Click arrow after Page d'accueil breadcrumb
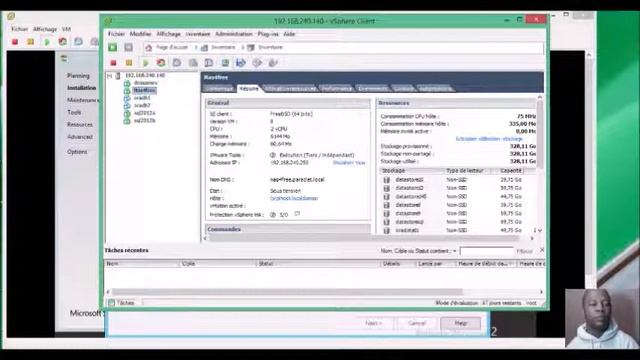Screen dimensions: 640x360 pyautogui.click(x=196, y=48)
